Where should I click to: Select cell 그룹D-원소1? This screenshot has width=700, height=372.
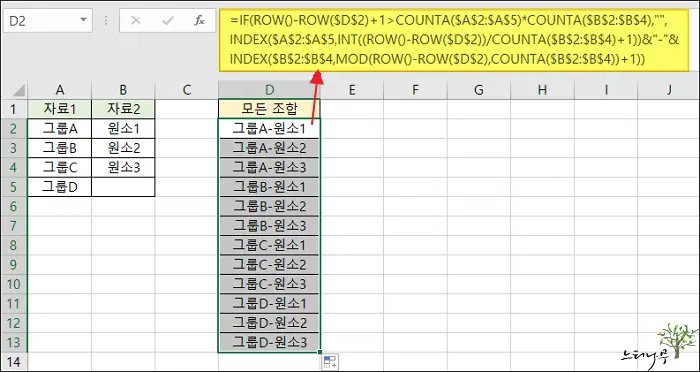tap(269, 304)
